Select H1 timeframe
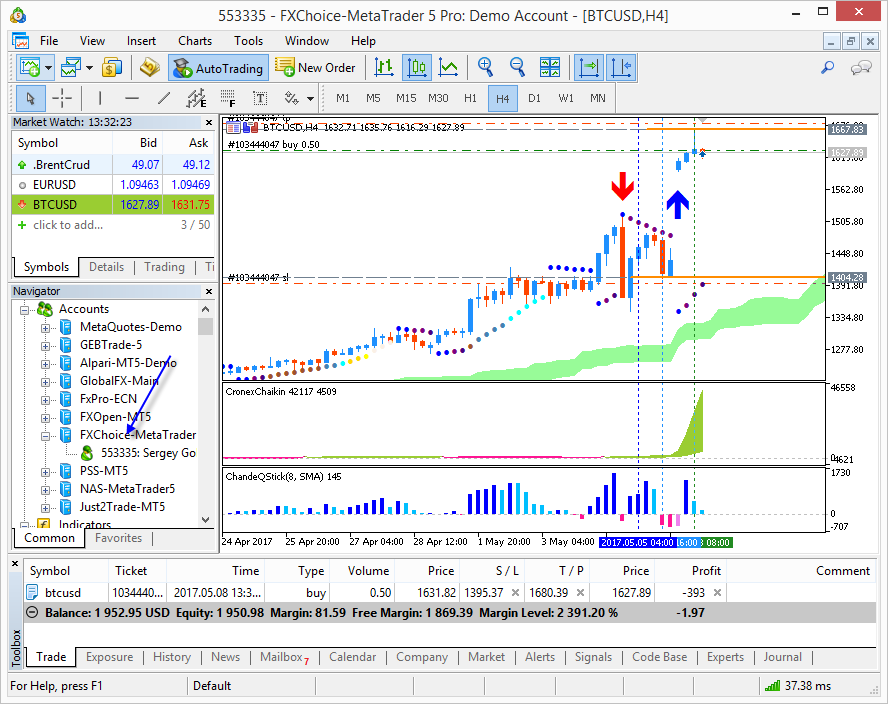Screen dimensions: 888x704 point(470,99)
